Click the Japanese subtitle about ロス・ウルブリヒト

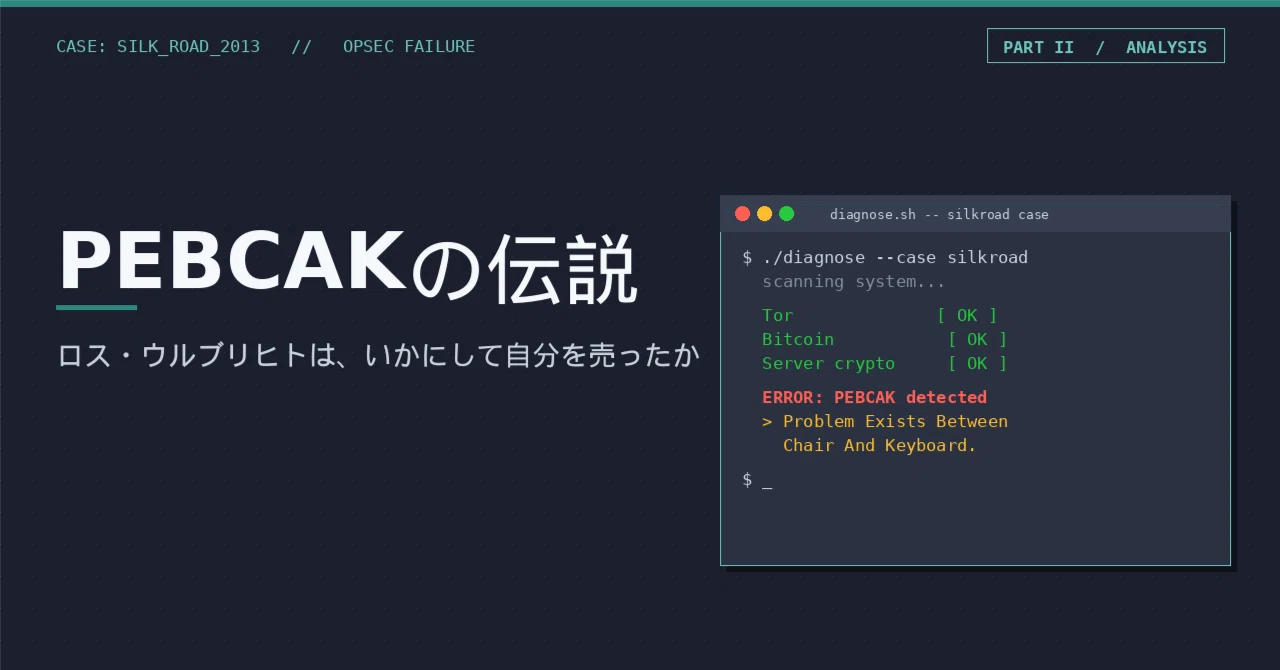click(x=378, y=355)
